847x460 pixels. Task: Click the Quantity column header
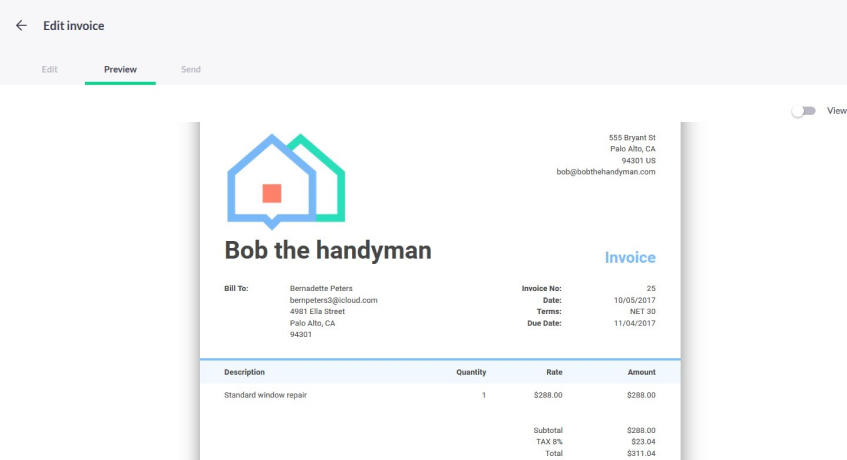(470, 372)
